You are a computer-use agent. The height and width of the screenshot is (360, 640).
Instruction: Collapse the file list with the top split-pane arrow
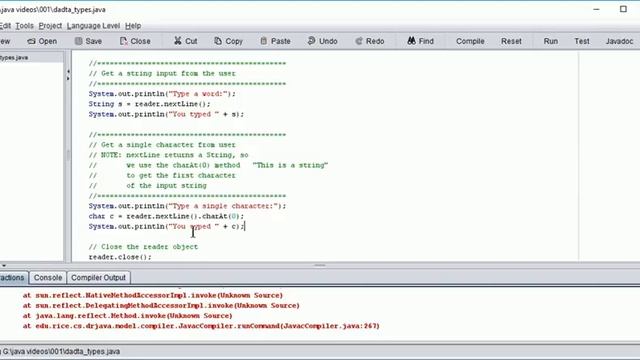tap(68, 71)
